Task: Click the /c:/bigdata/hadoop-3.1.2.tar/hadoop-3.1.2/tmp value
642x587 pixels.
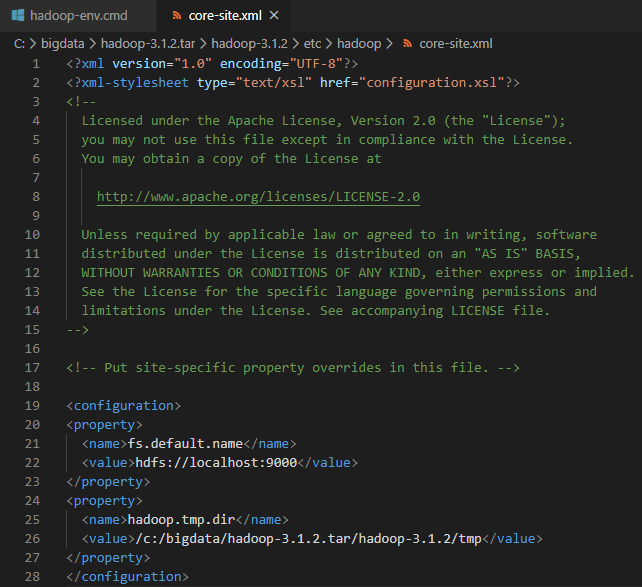Action: pos(309,539)
